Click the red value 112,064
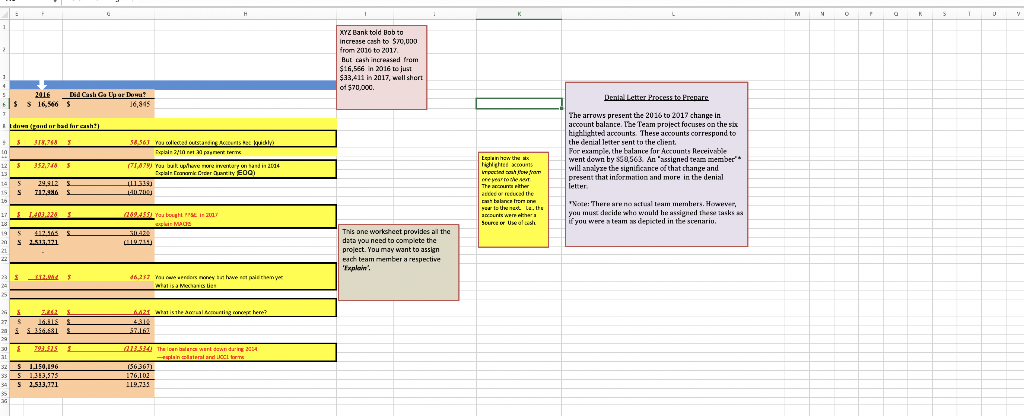This screenshot has height=416, width=1024. click(x=46, y=276)
